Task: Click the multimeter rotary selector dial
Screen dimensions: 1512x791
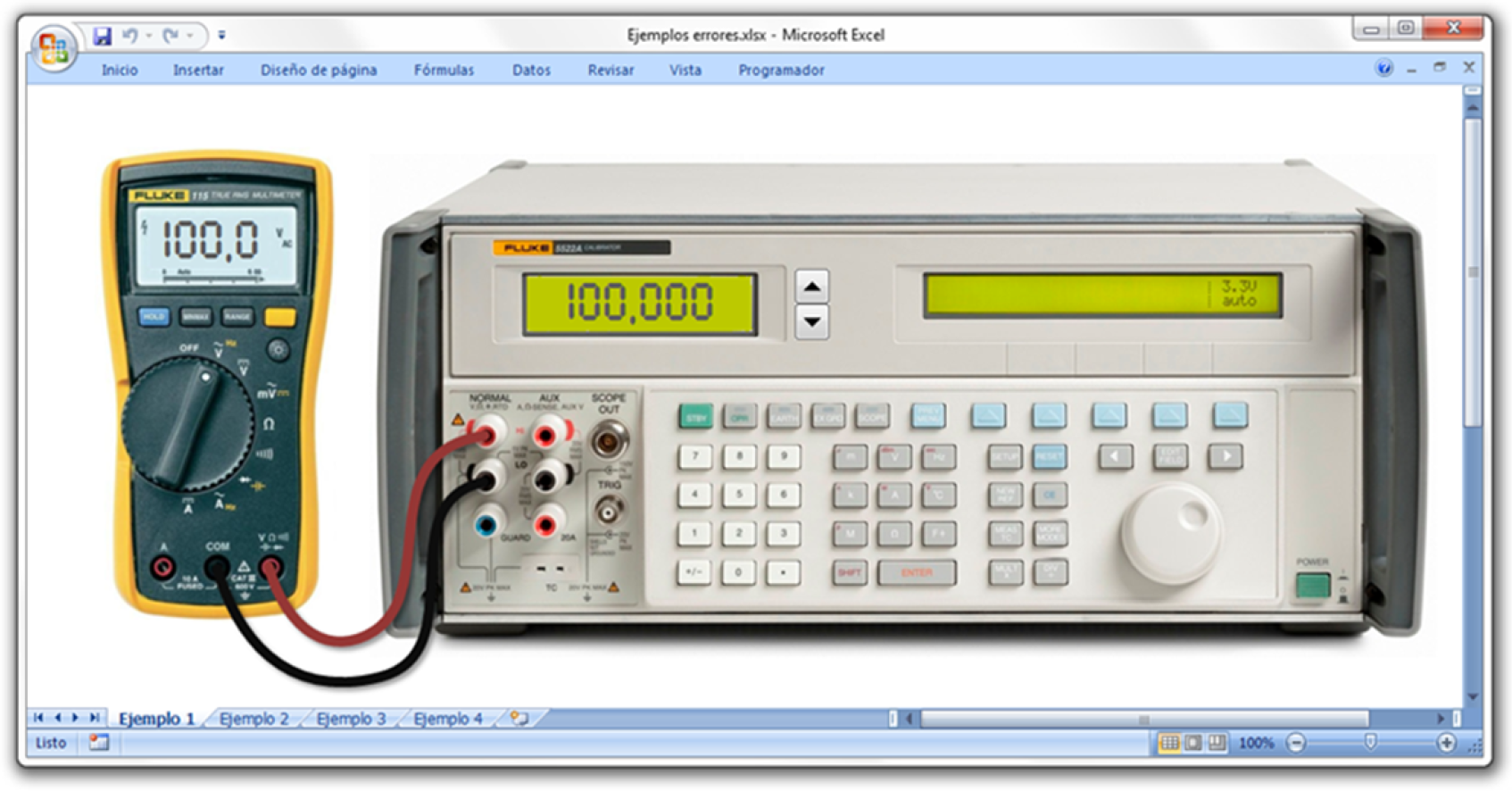Action: [188, 424]
